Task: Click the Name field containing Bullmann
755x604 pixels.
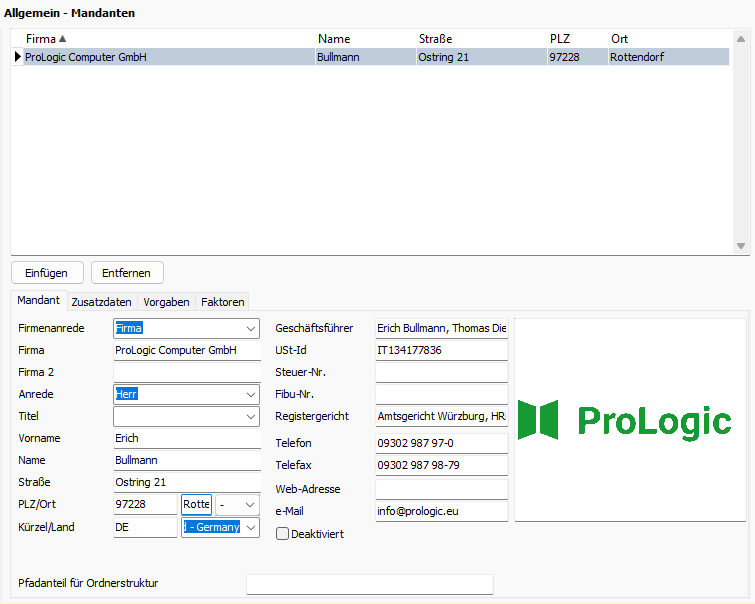Action: click(x=187, y=461)
